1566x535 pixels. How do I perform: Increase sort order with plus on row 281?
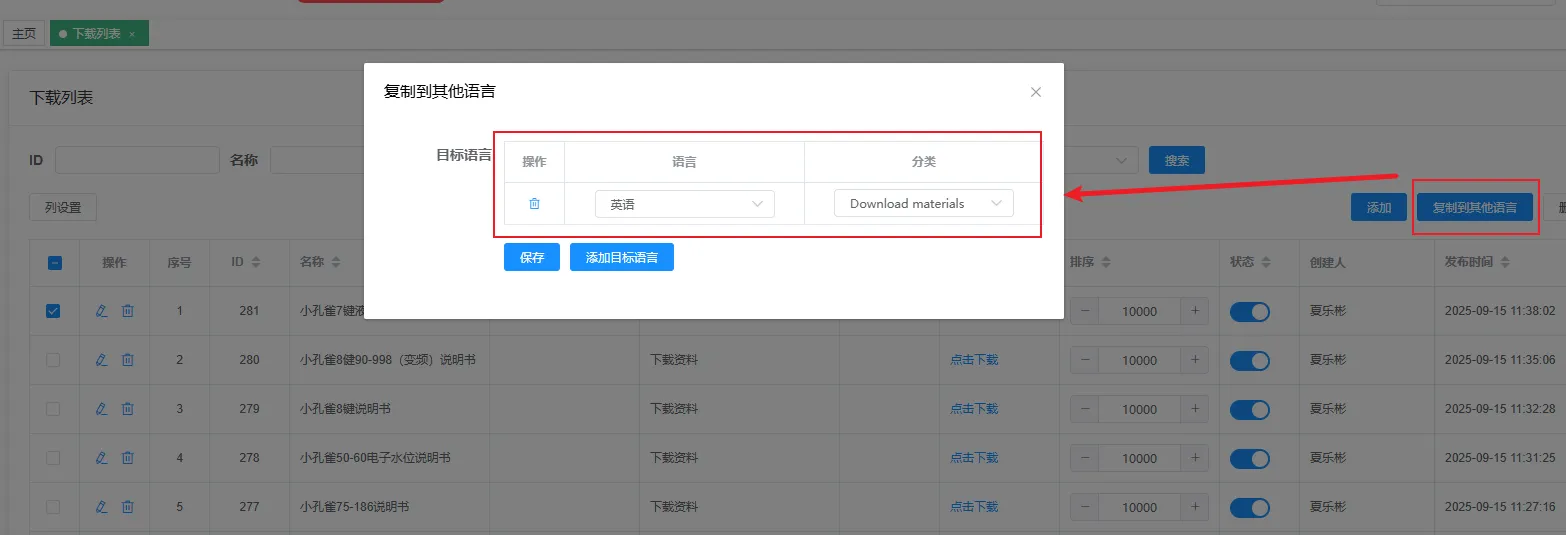[1195, 311]
